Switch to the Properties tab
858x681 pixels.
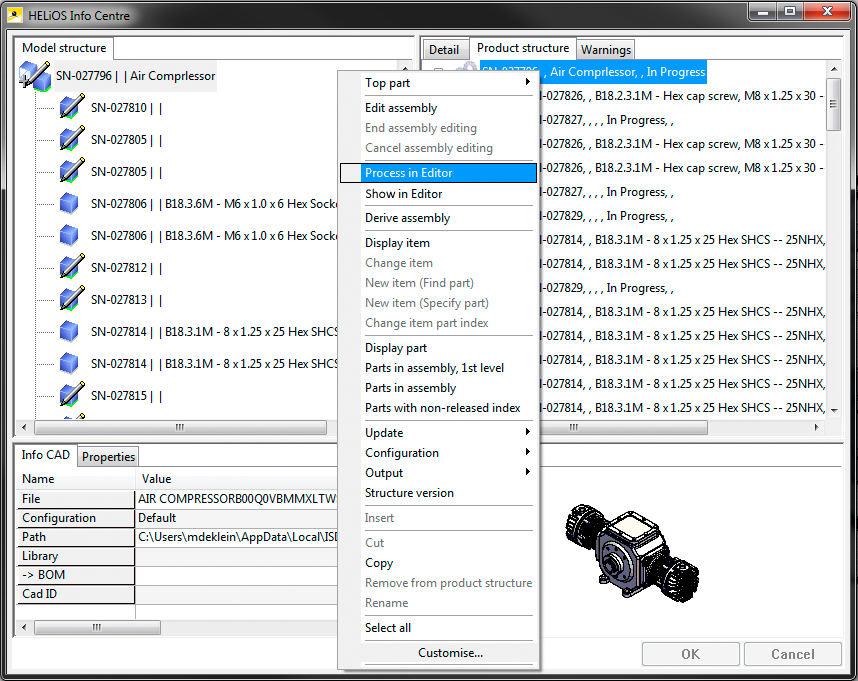108,457
